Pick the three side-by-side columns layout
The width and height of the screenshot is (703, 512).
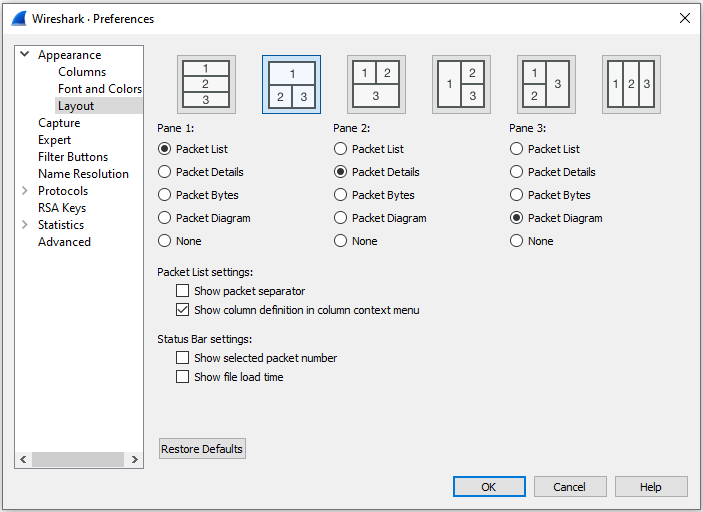pos(631,84)
